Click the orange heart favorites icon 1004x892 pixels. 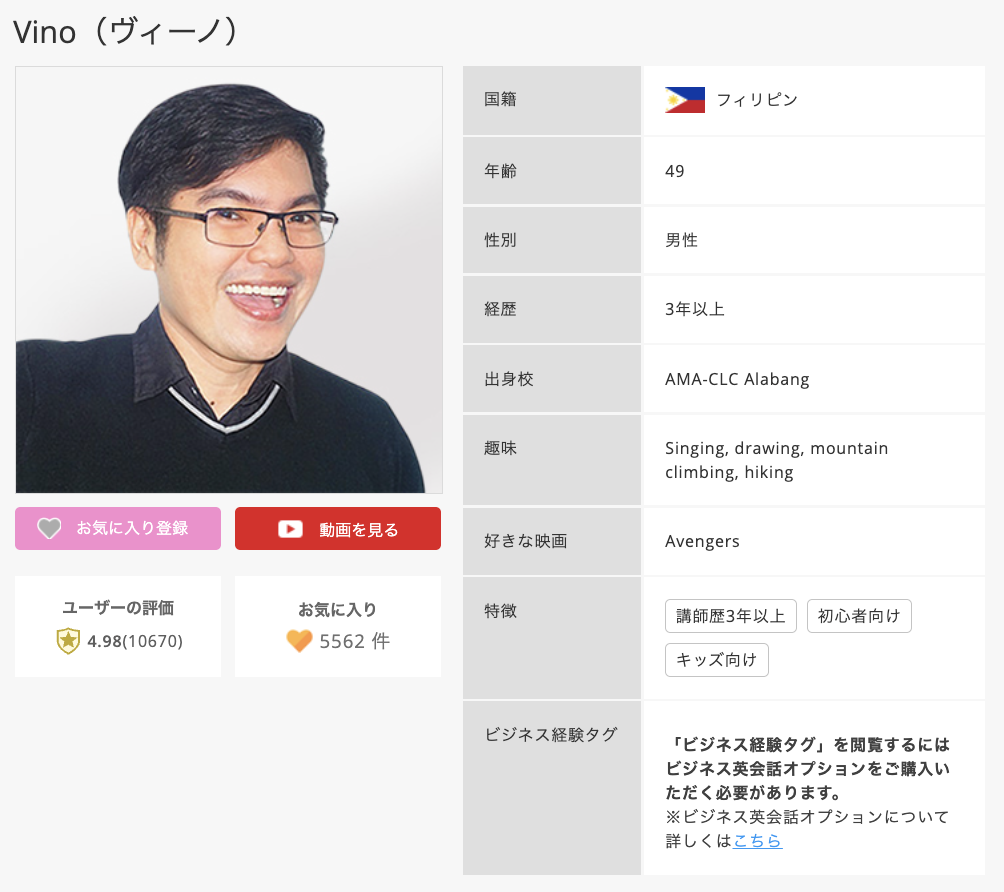point(299,641)
